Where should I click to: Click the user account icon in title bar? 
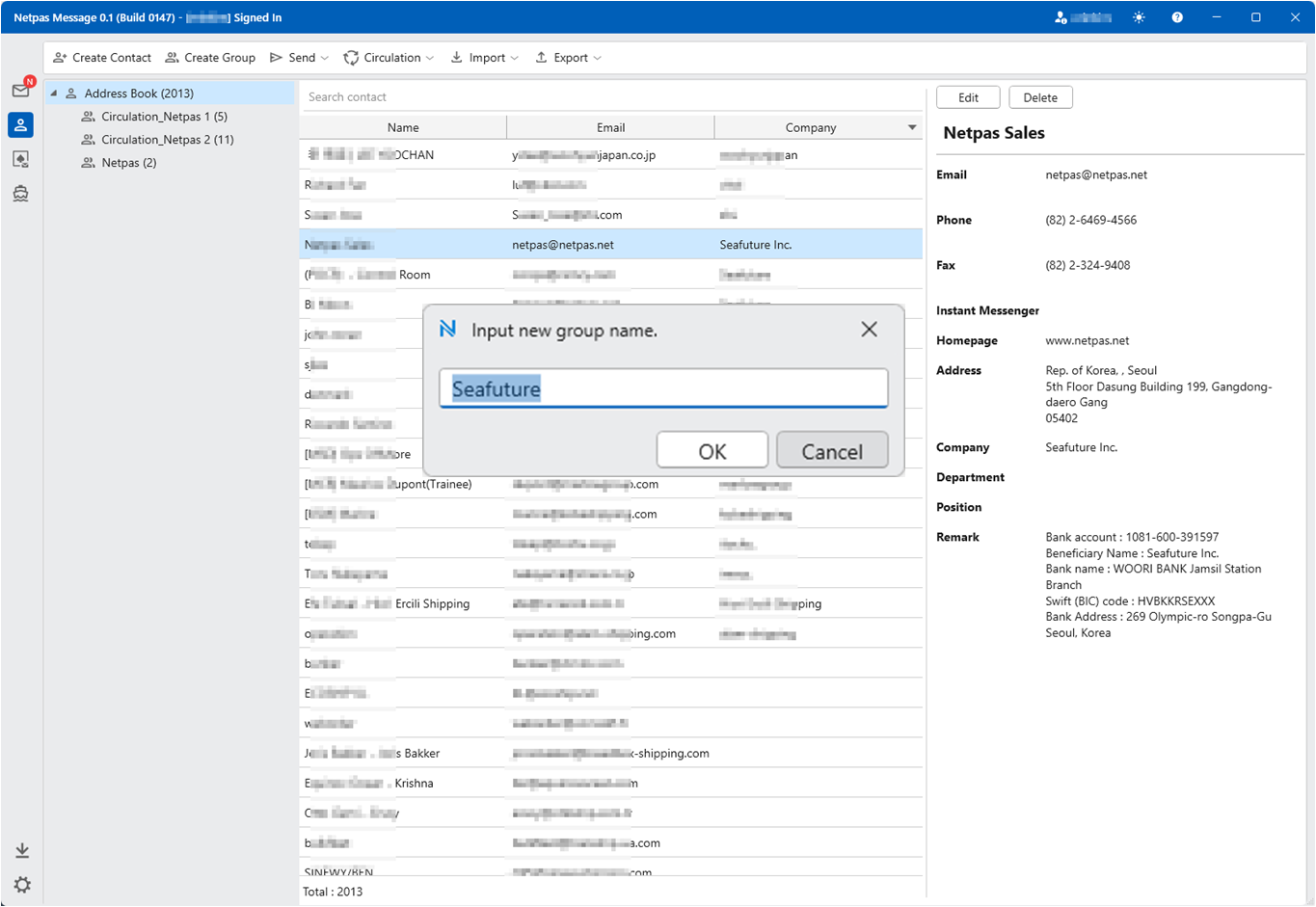point(1061,17)
